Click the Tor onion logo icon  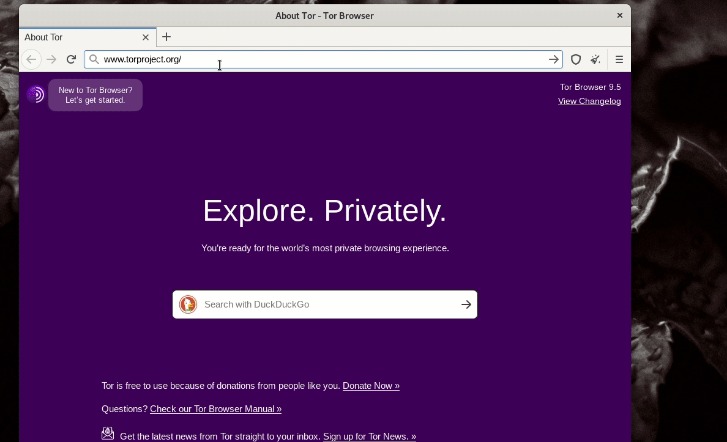36,95
